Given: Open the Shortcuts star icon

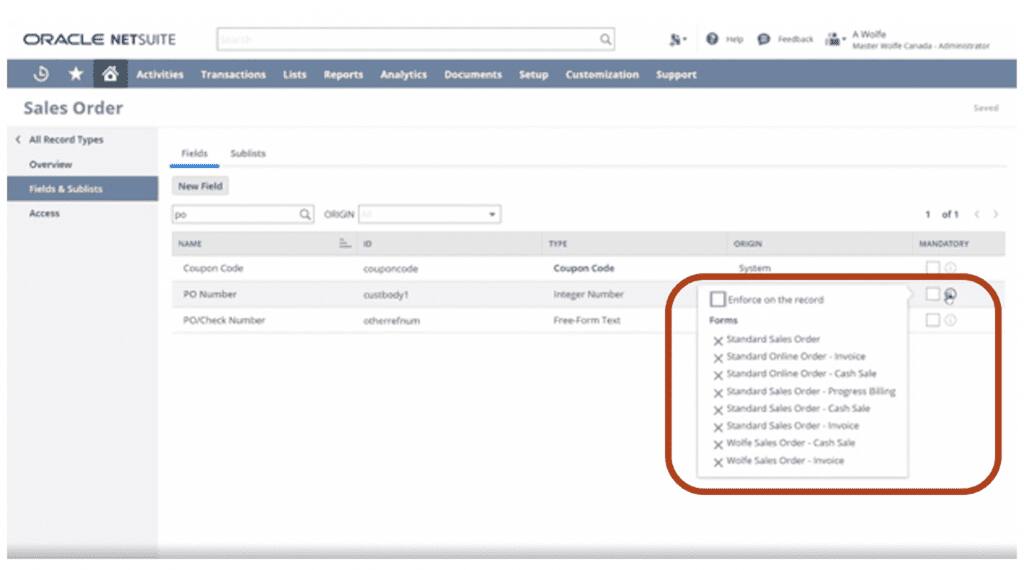Looking at the screenshot, I should tap(76, 74).
